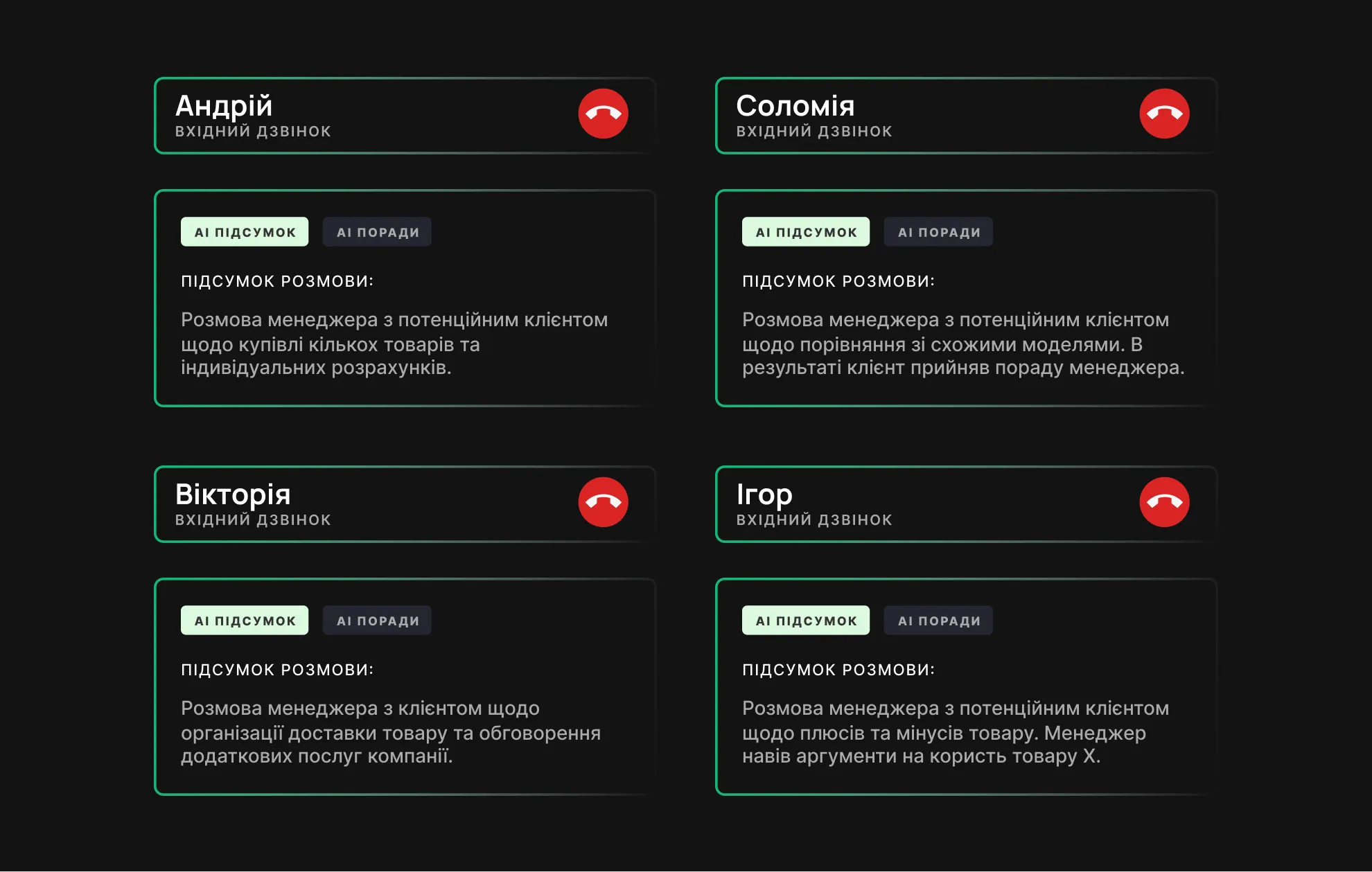Select AI Підсумок tab in Ігор's card

[806, 621]
